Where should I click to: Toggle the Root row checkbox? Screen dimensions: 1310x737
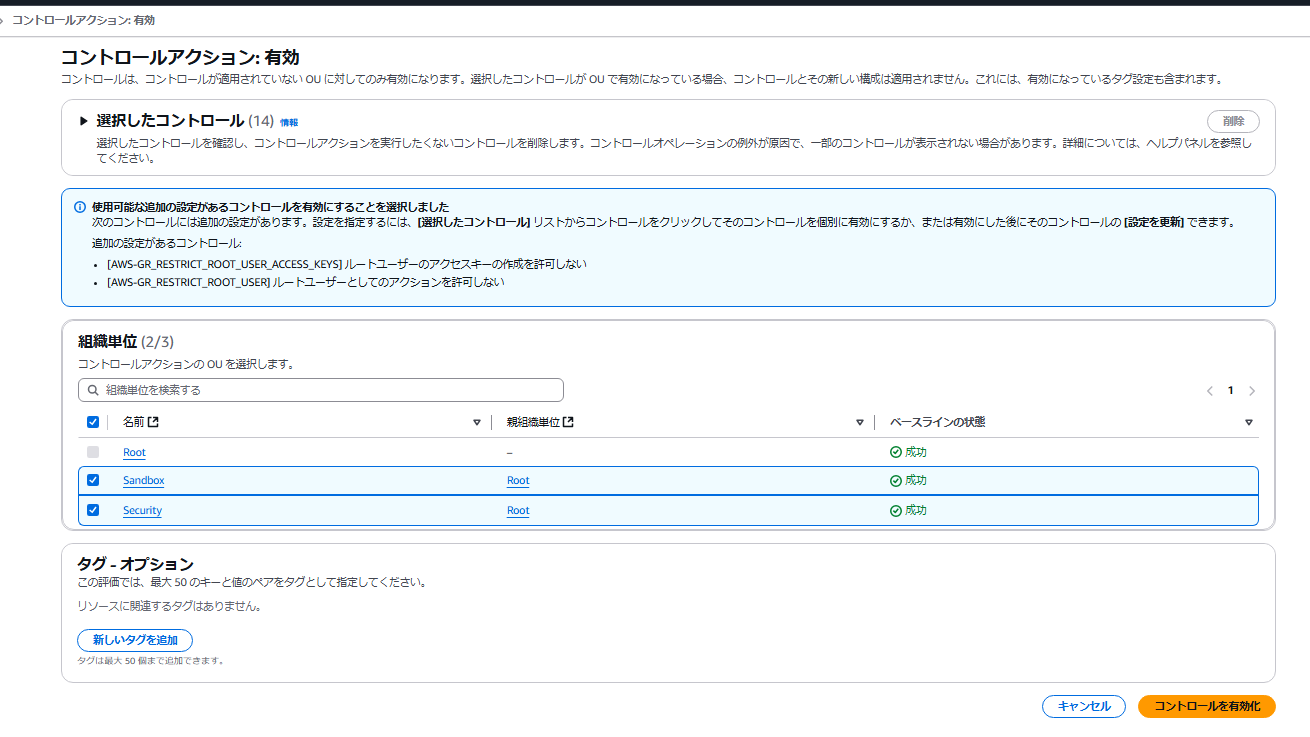point(93,452)
